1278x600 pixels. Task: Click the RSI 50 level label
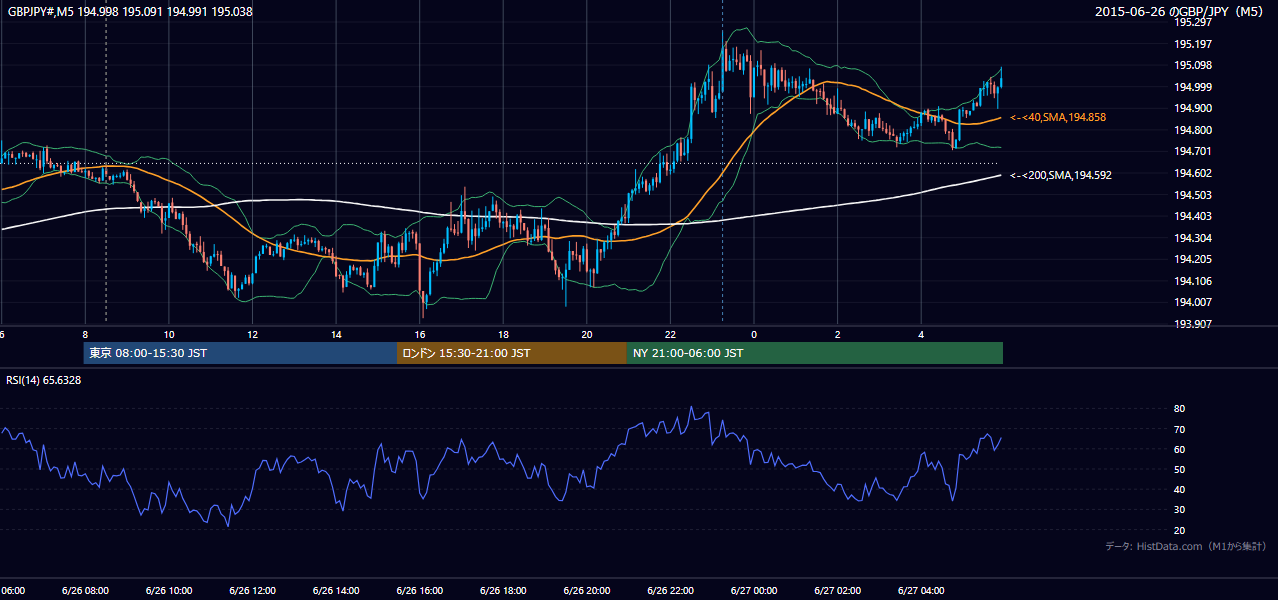(1179, 469)
